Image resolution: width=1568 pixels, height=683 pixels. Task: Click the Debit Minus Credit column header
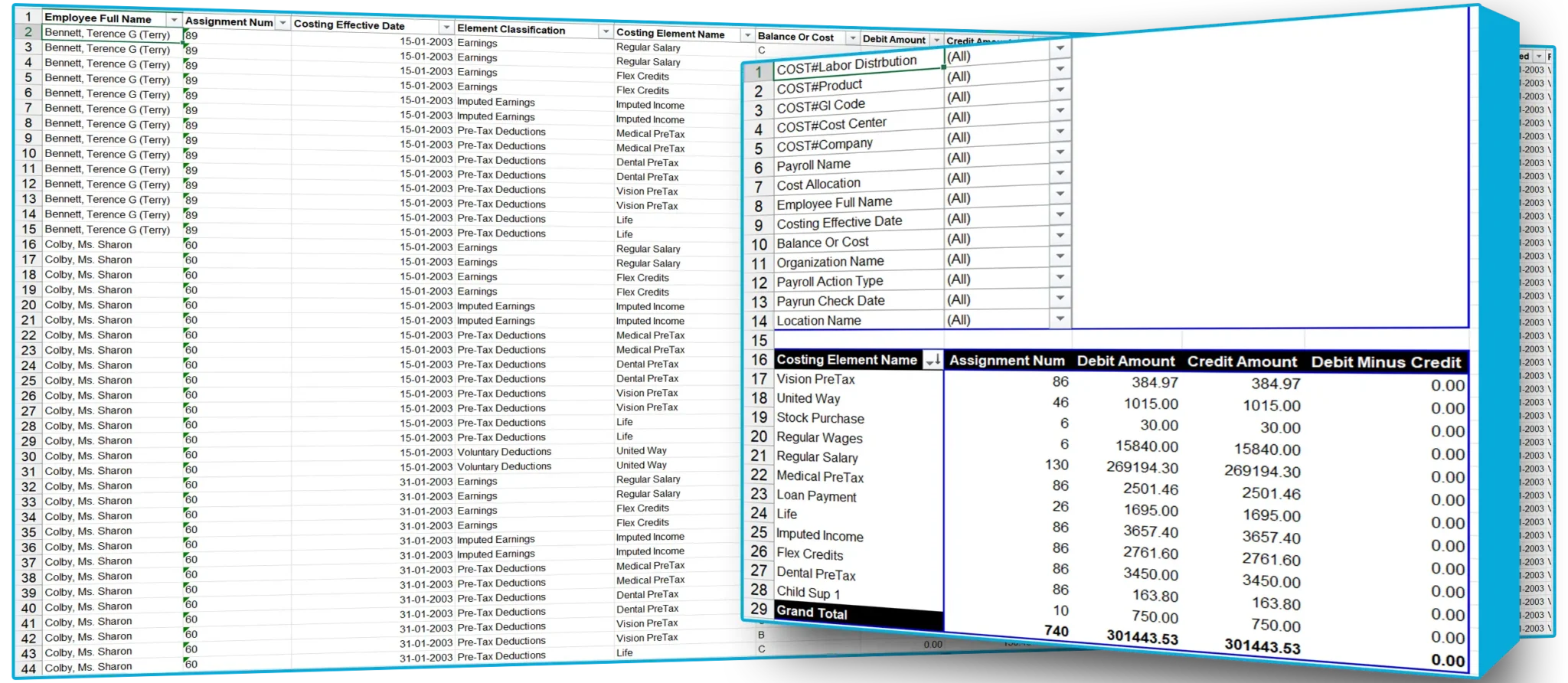pyautogui.click(x=1386, y=362)
